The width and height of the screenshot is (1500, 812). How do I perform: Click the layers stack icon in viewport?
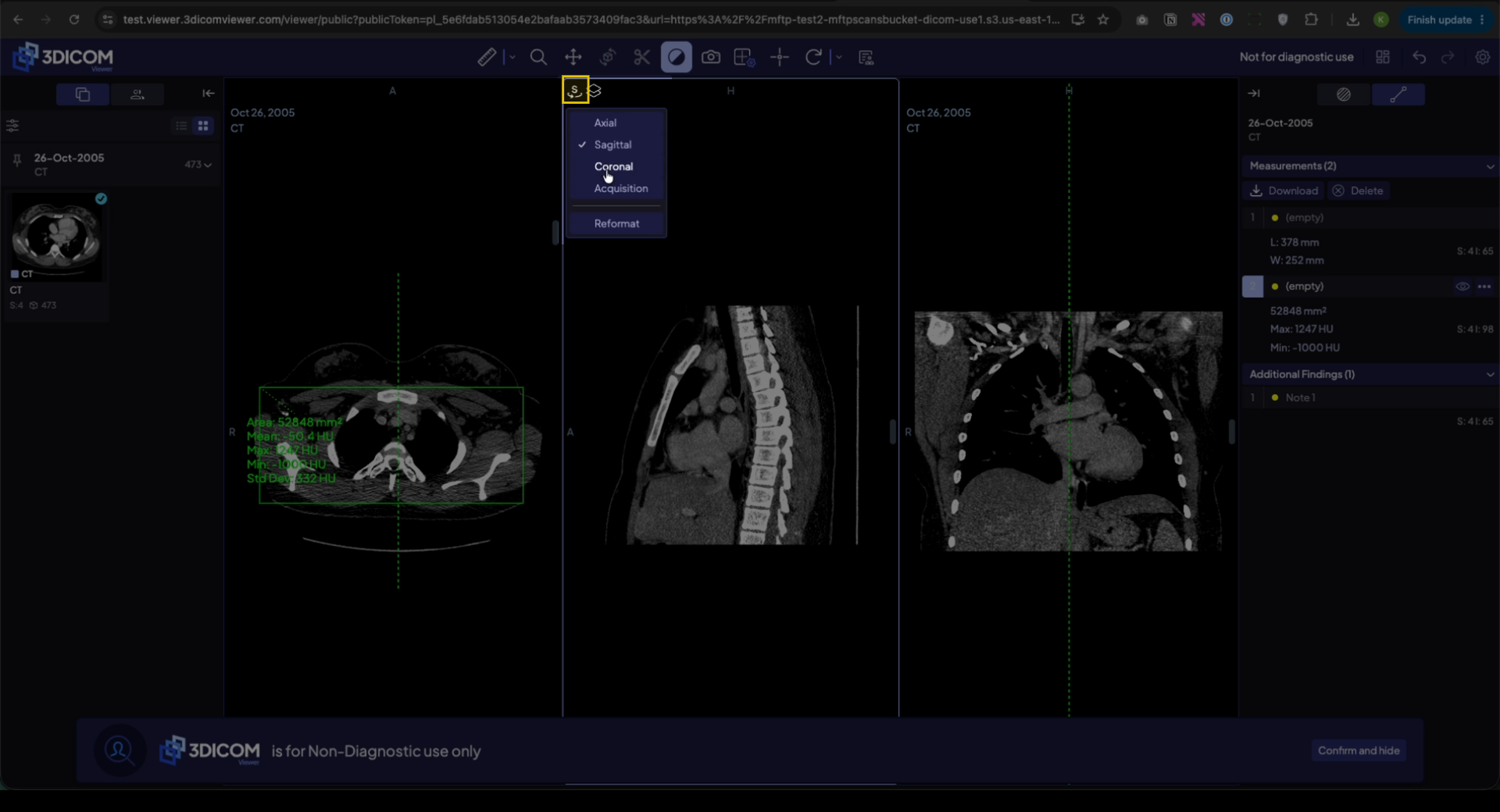595,91
